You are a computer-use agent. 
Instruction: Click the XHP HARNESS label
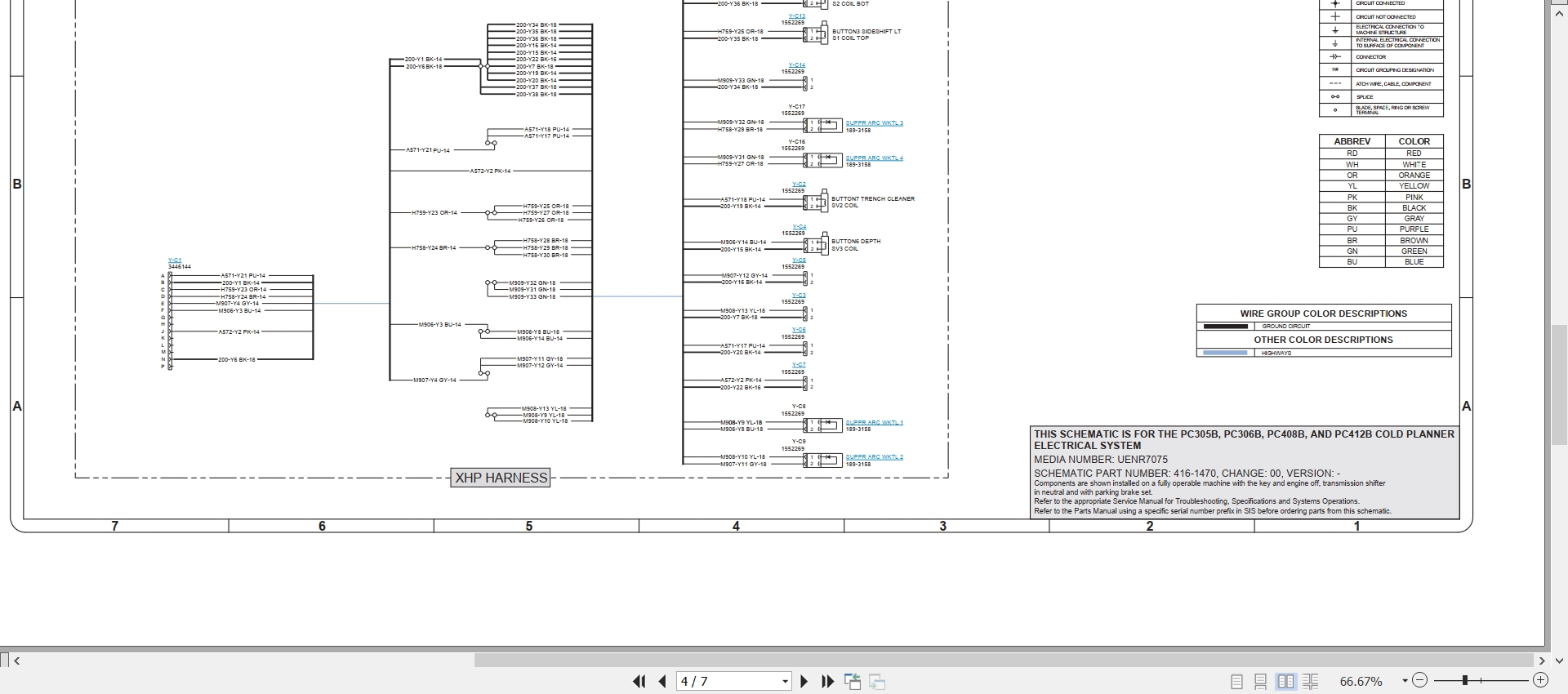pos(501,478)
